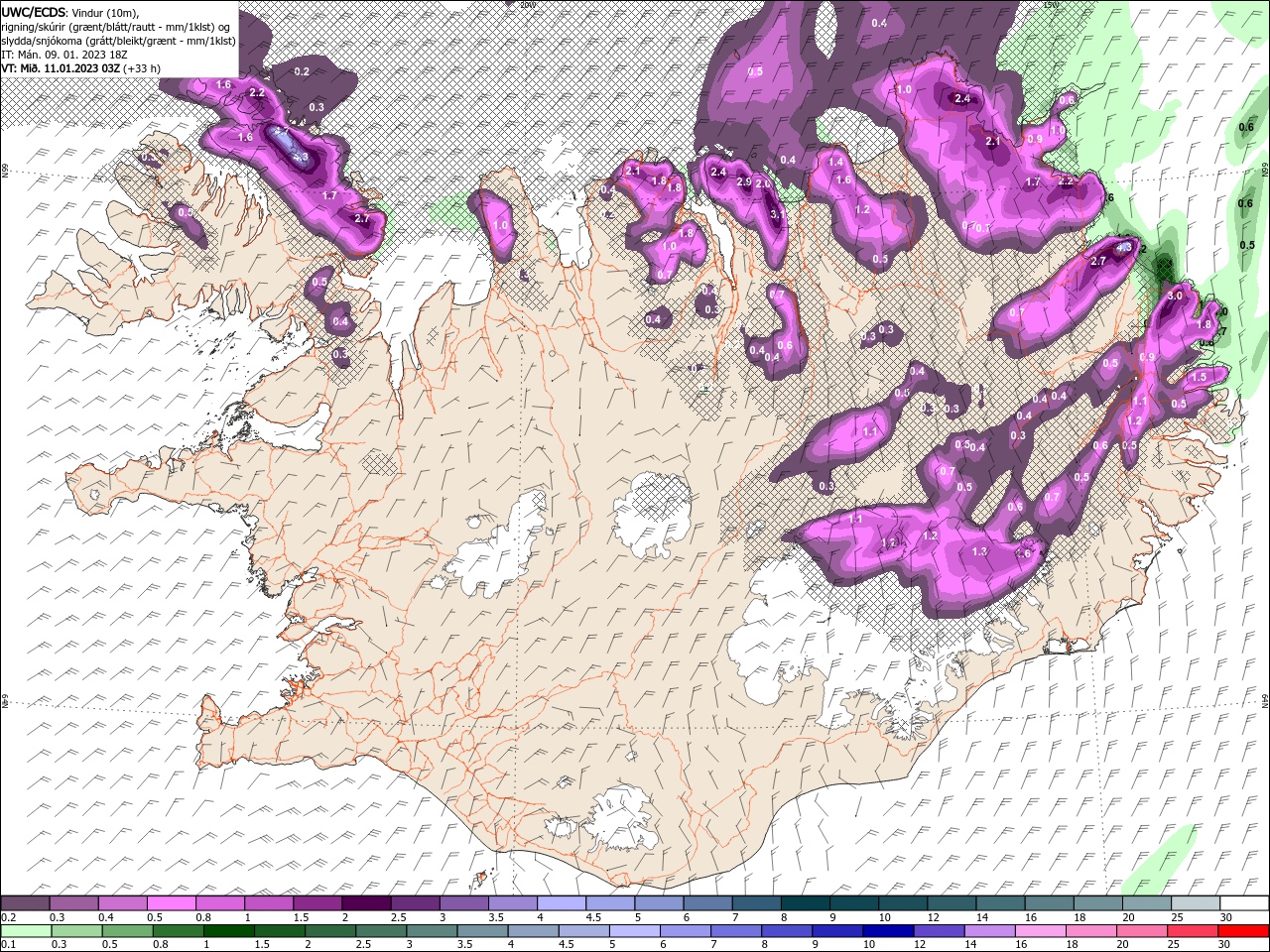1270x952 pixels.
Task: Click lower legend swatch between 10 and 12
Action: tap(888, 931)
